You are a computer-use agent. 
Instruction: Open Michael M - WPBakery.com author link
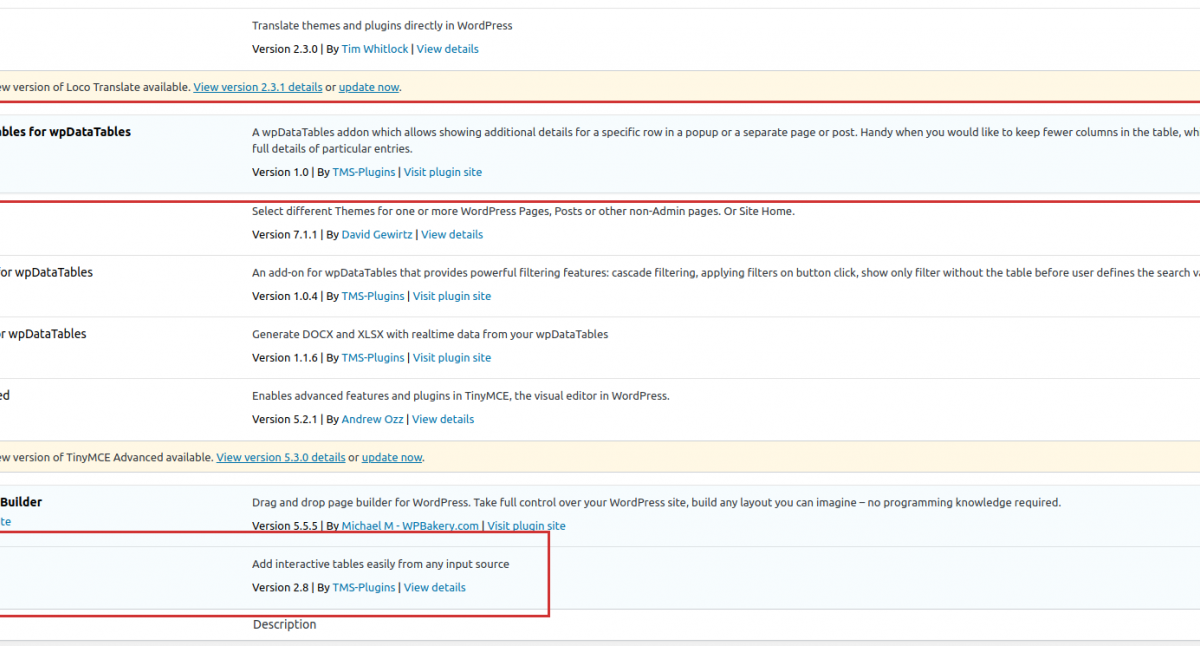point(410,526)
